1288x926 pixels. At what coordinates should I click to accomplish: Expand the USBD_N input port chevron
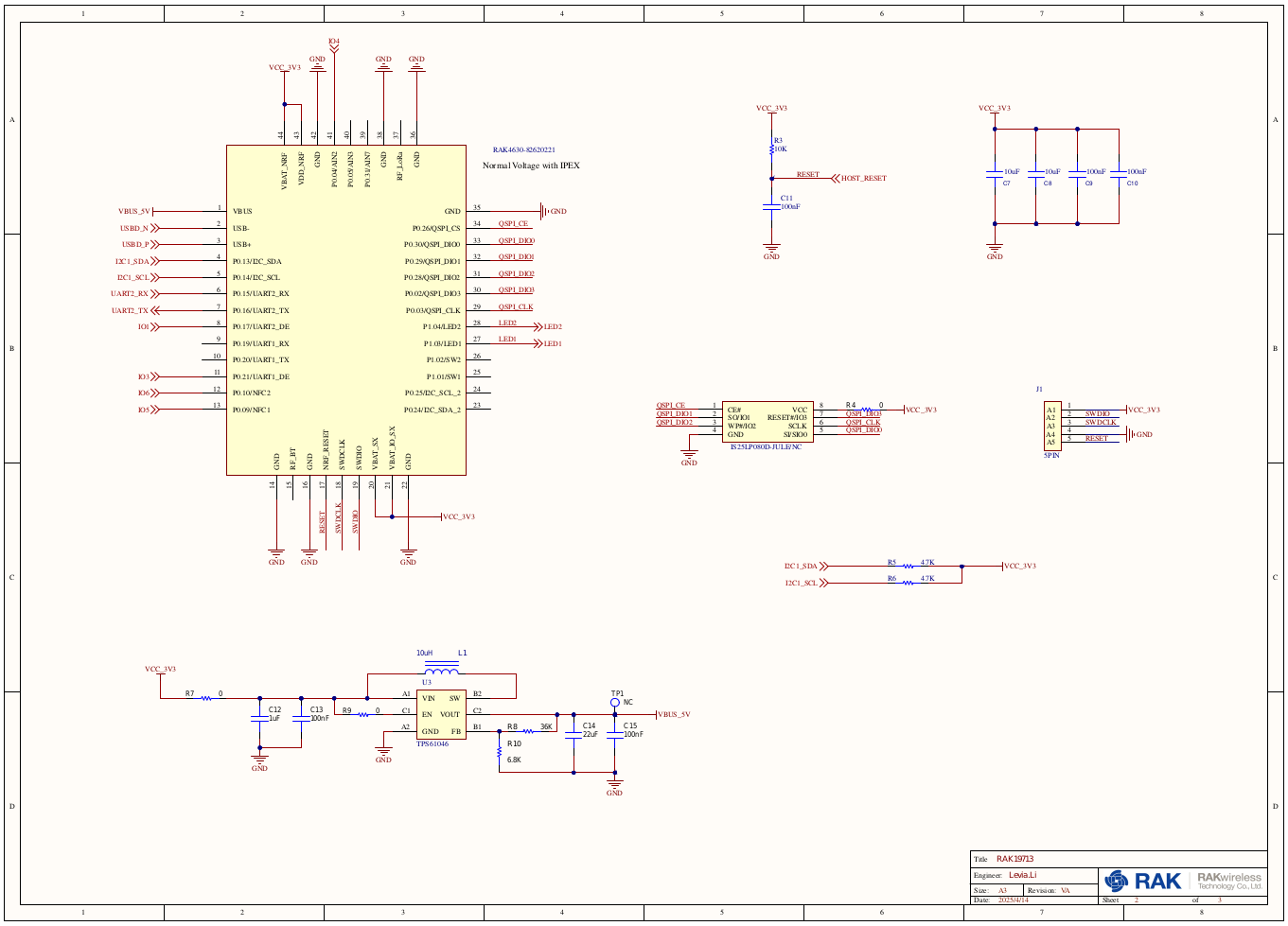tap(154, 228)
